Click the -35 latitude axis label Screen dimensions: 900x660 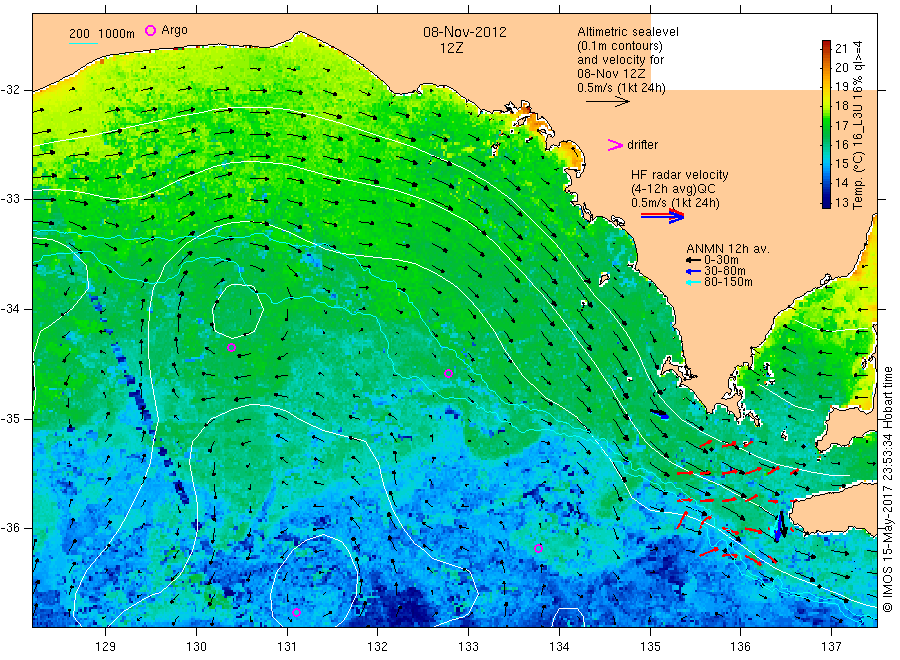tap(10, 418)
